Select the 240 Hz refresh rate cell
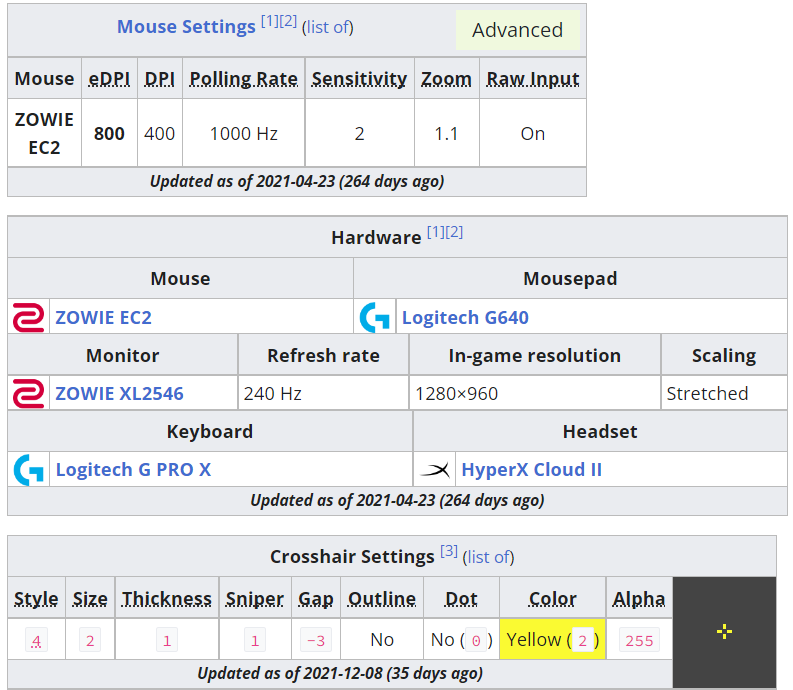Image resolution: width=793 pixels, height=690 pixels. (x=323, y=393)
